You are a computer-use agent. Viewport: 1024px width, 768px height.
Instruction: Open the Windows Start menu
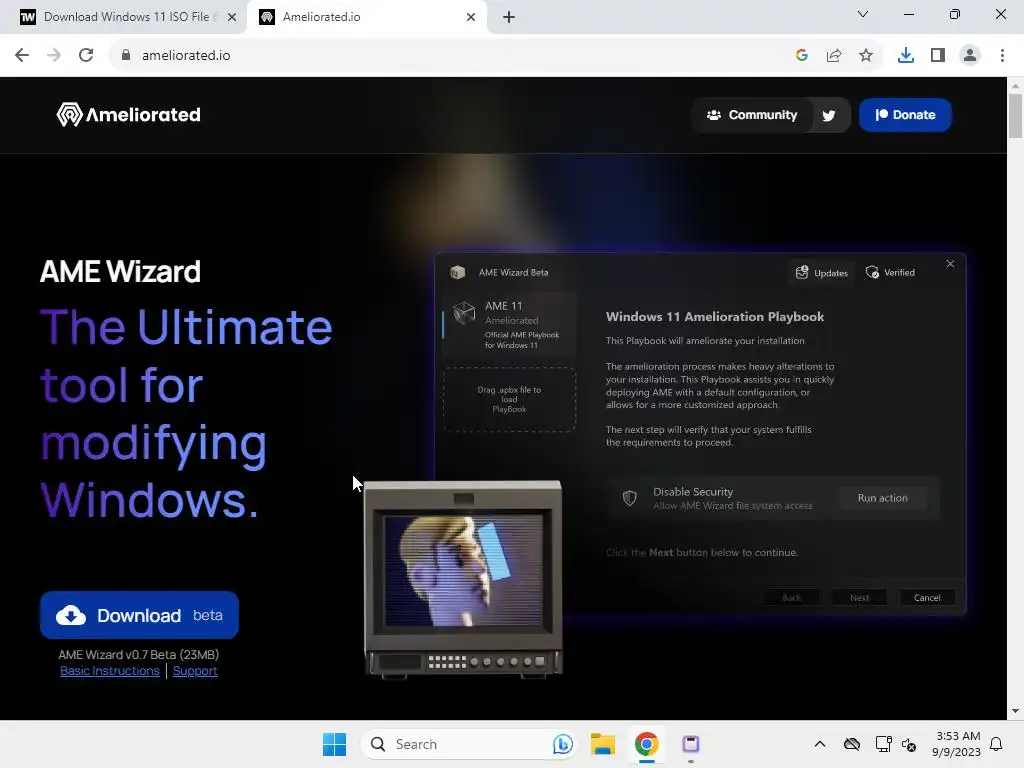[x=334, y=744]
